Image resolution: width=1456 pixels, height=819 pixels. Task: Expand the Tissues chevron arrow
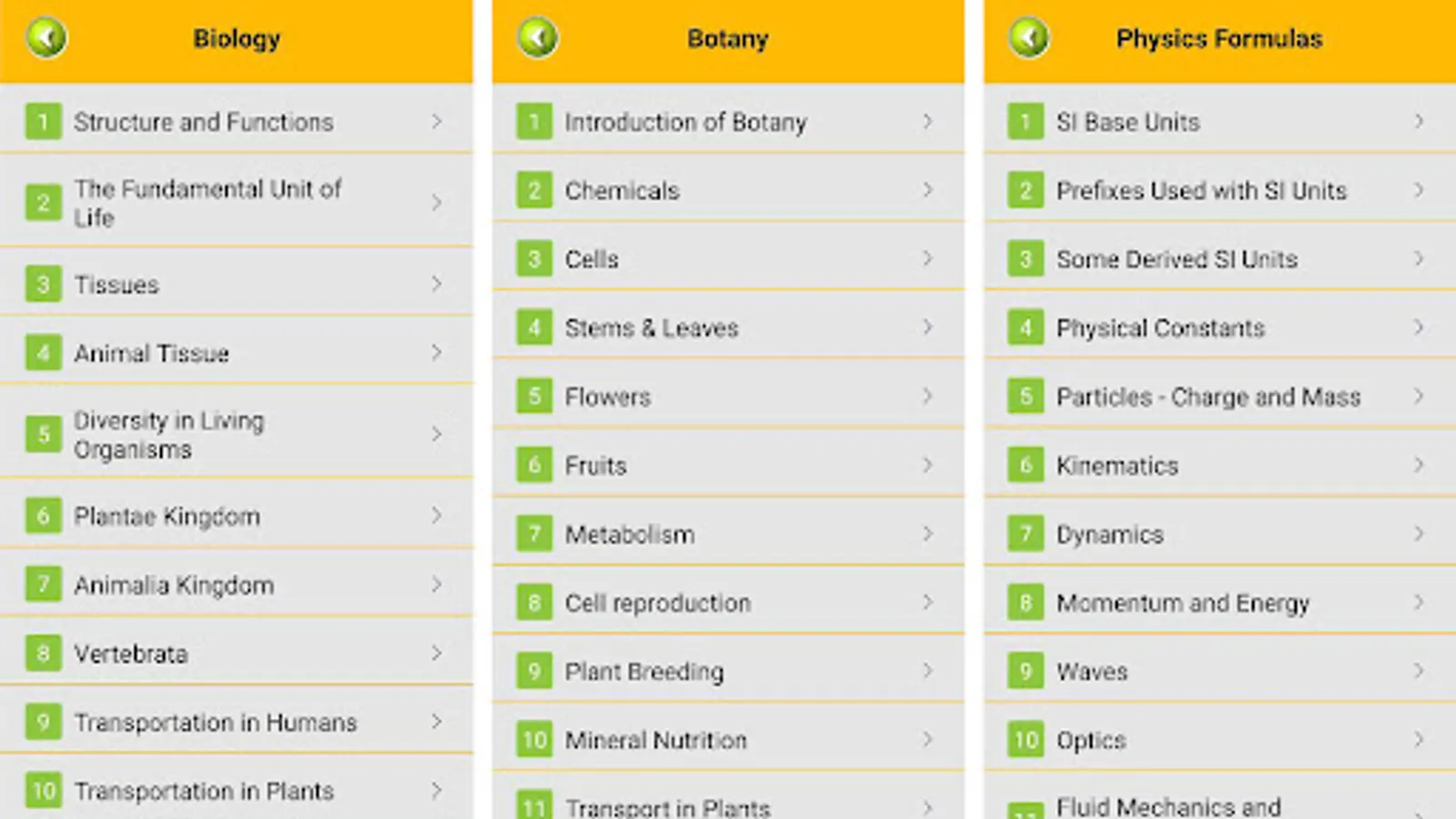pyautogui.click(x=437, y=284)
